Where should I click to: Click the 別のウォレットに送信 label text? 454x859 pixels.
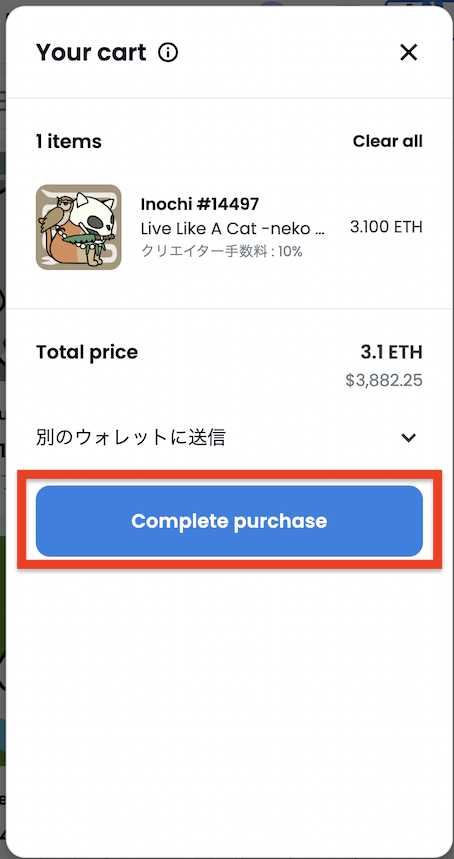[x=131, y=438]
